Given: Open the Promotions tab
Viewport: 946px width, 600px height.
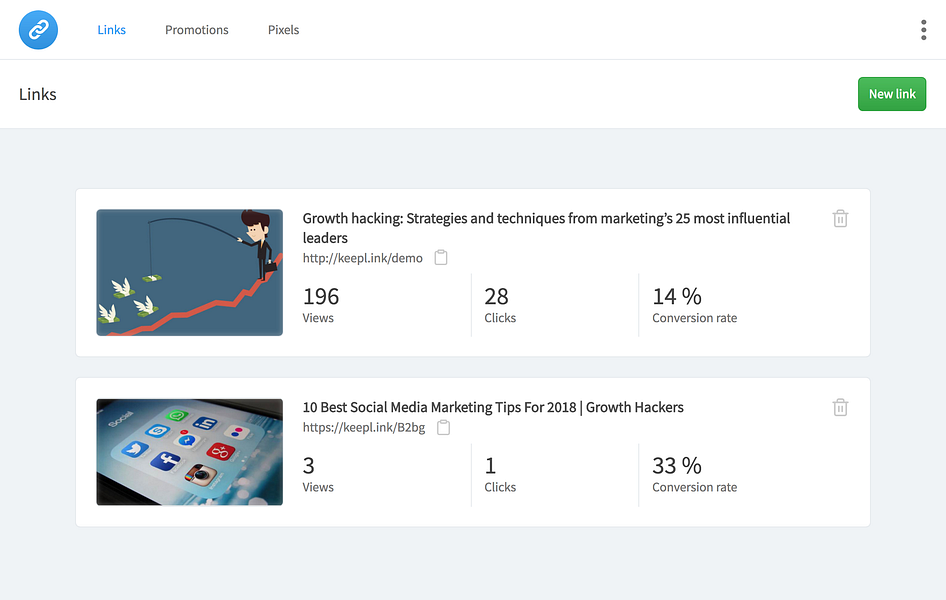Looking at the screenshot, I should 197,30.
